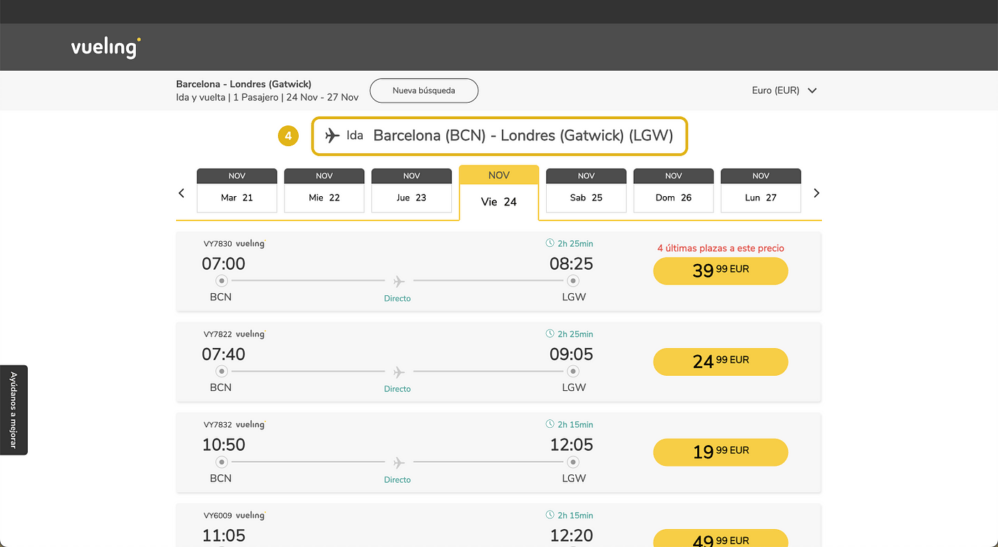998x547 pixels.
Task: Click the 07:00 departure time
Action: click(223, 264)
